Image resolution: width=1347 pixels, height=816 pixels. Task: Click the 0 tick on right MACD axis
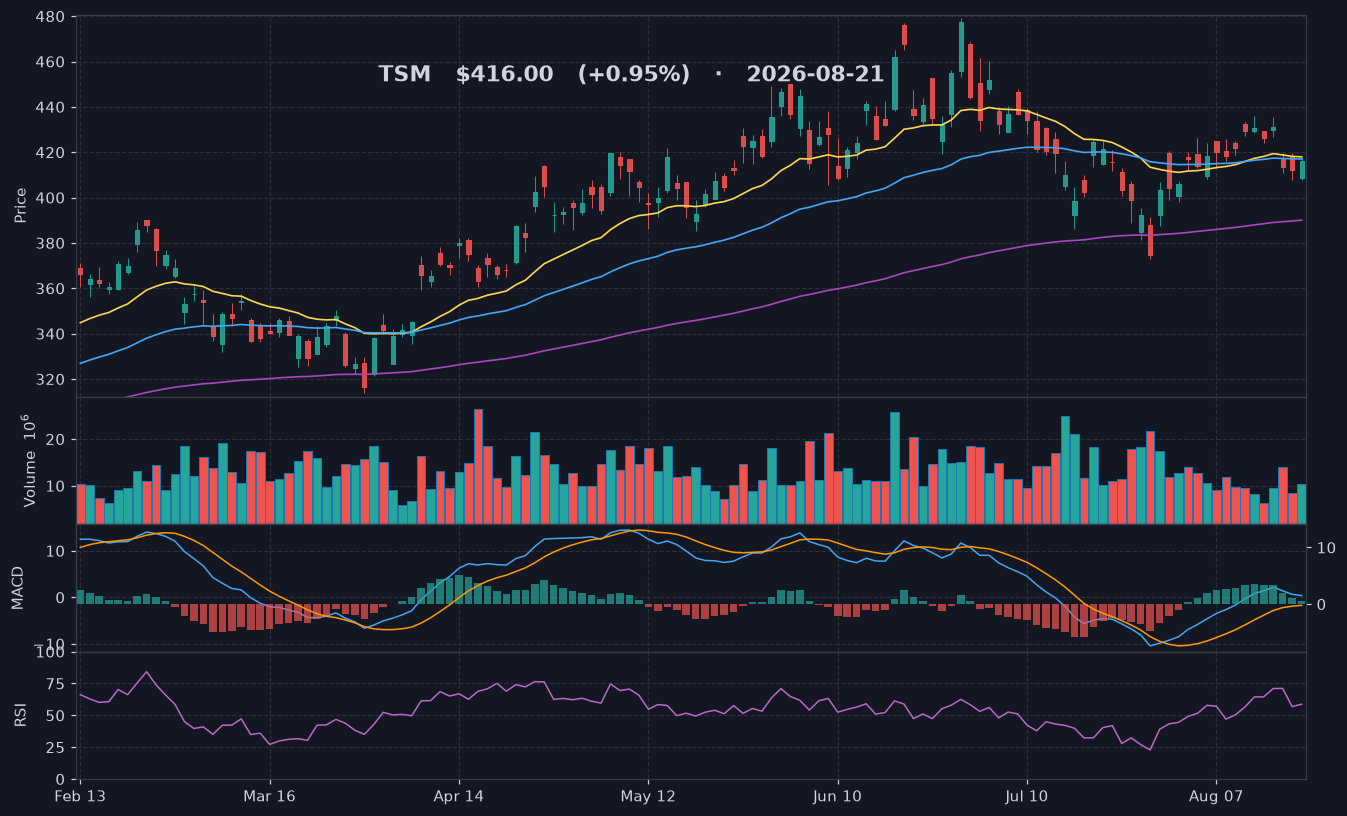(1321, 605)
